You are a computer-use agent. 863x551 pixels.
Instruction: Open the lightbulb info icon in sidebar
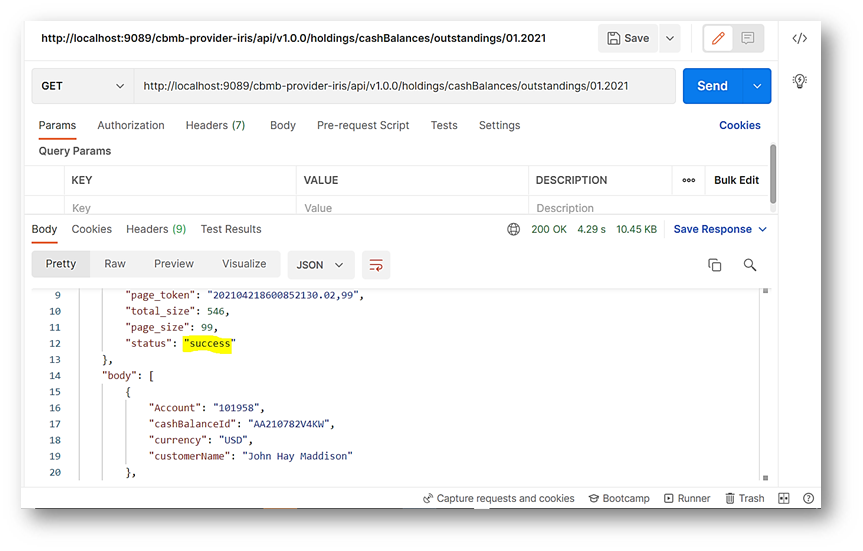(799, 81)
